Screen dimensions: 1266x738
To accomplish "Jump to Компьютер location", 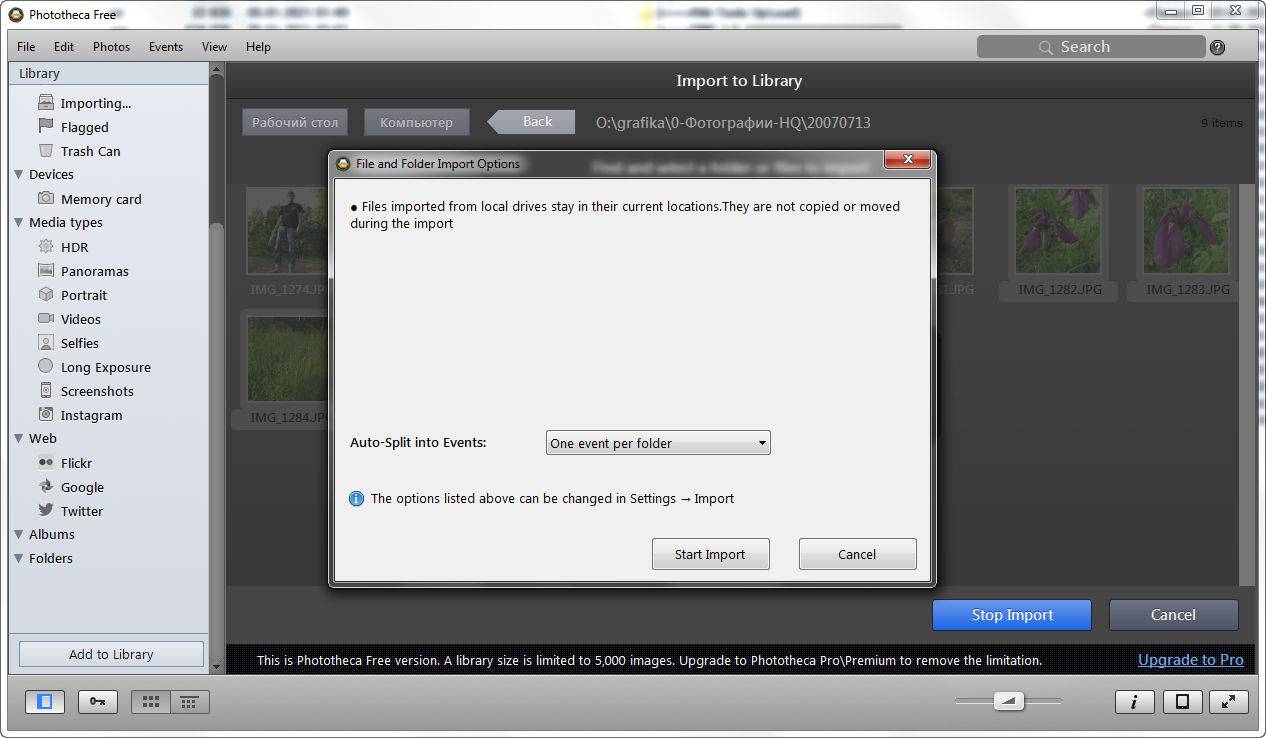I will 416,122.
